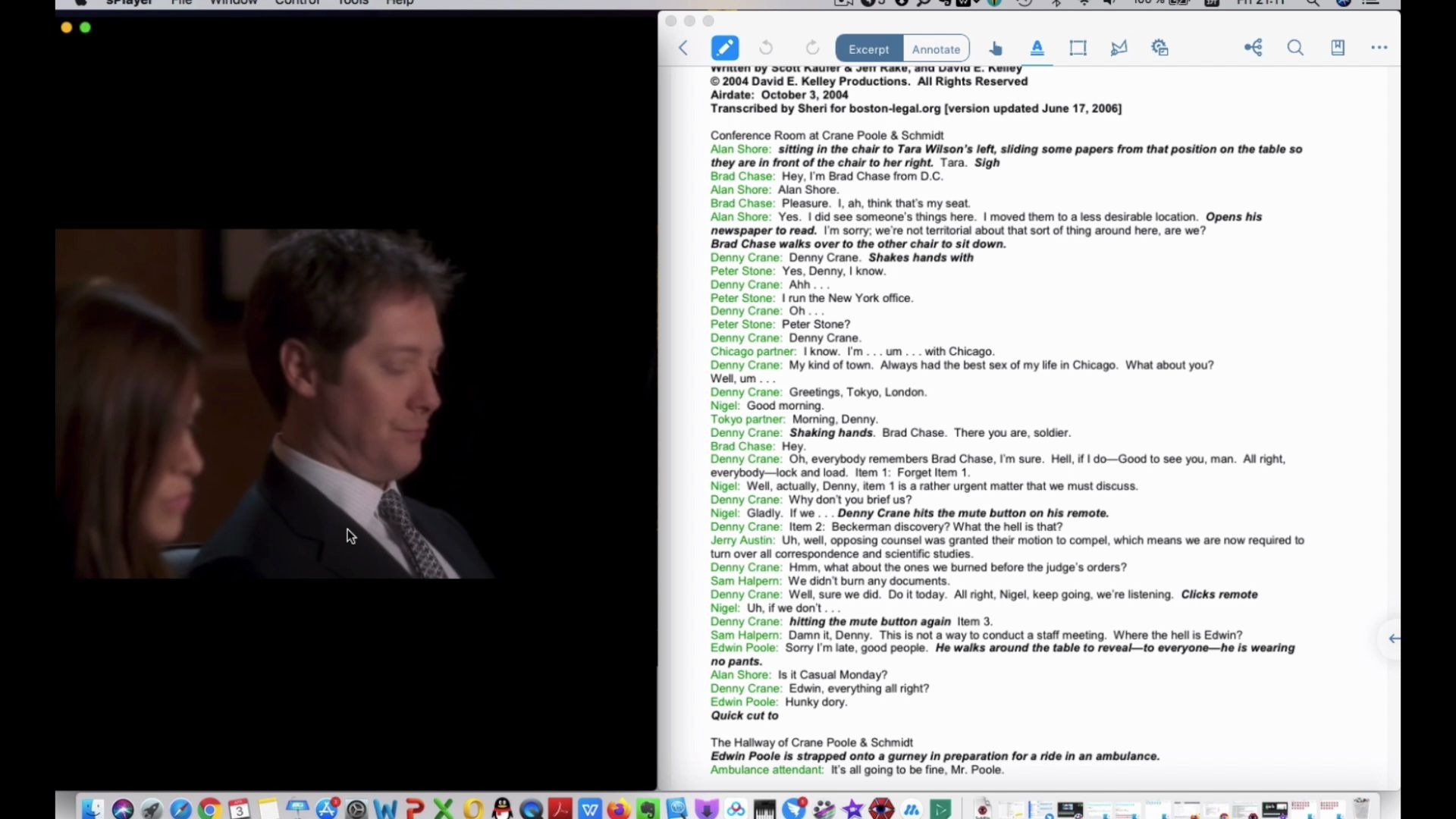Open the gear OCR settings tool

1159,48
